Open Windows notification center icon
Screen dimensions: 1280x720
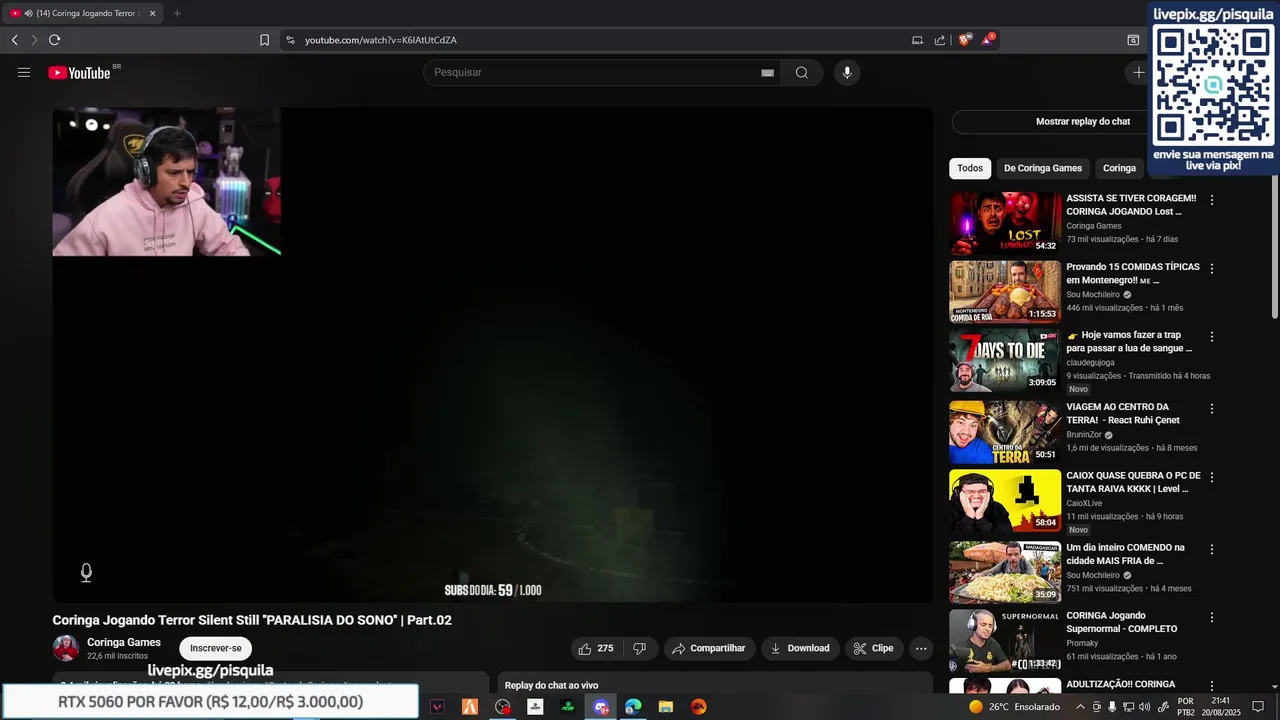click(x=1258, y=707)
